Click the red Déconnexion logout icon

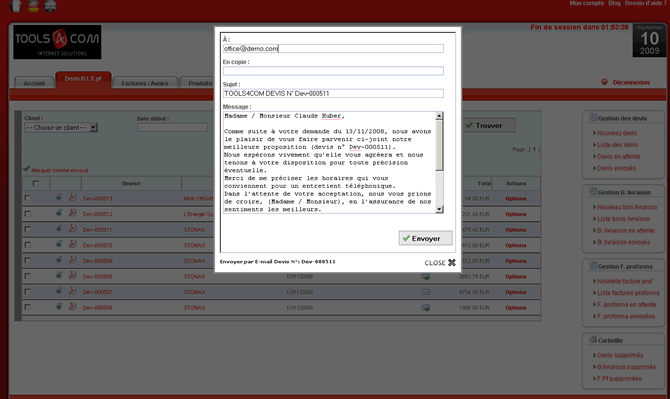[x=604, y=82]
